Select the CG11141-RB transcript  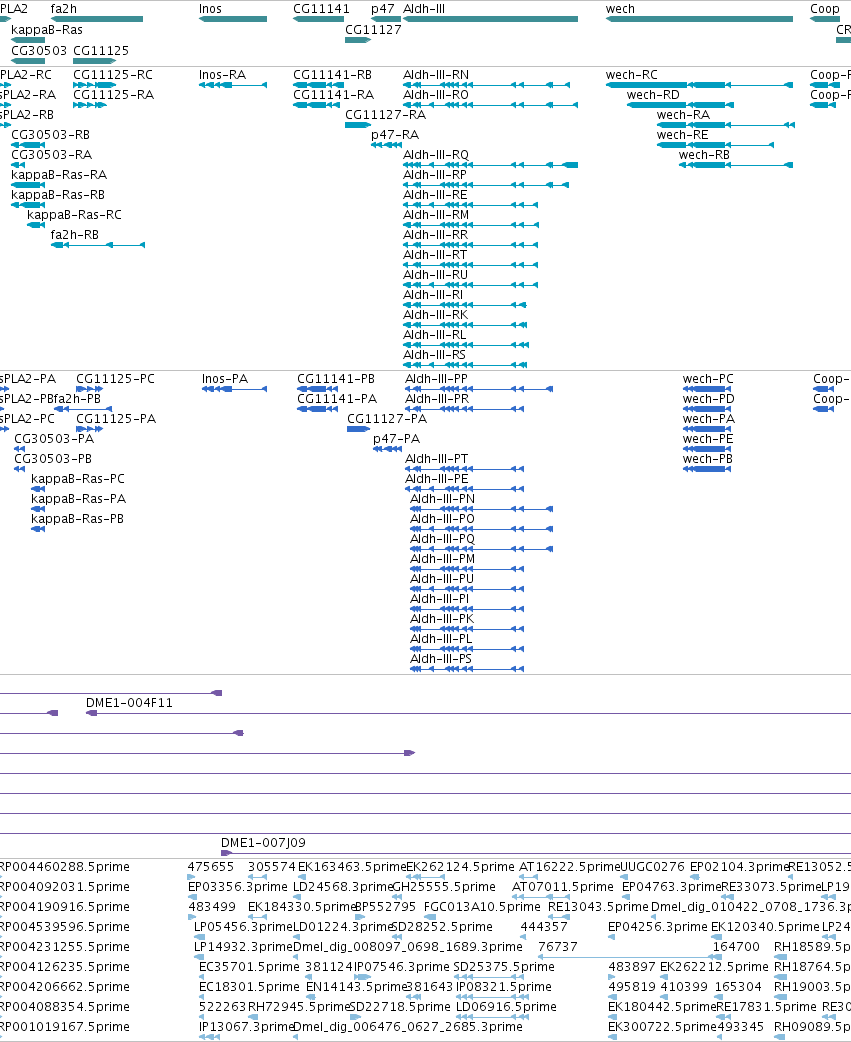332,75
